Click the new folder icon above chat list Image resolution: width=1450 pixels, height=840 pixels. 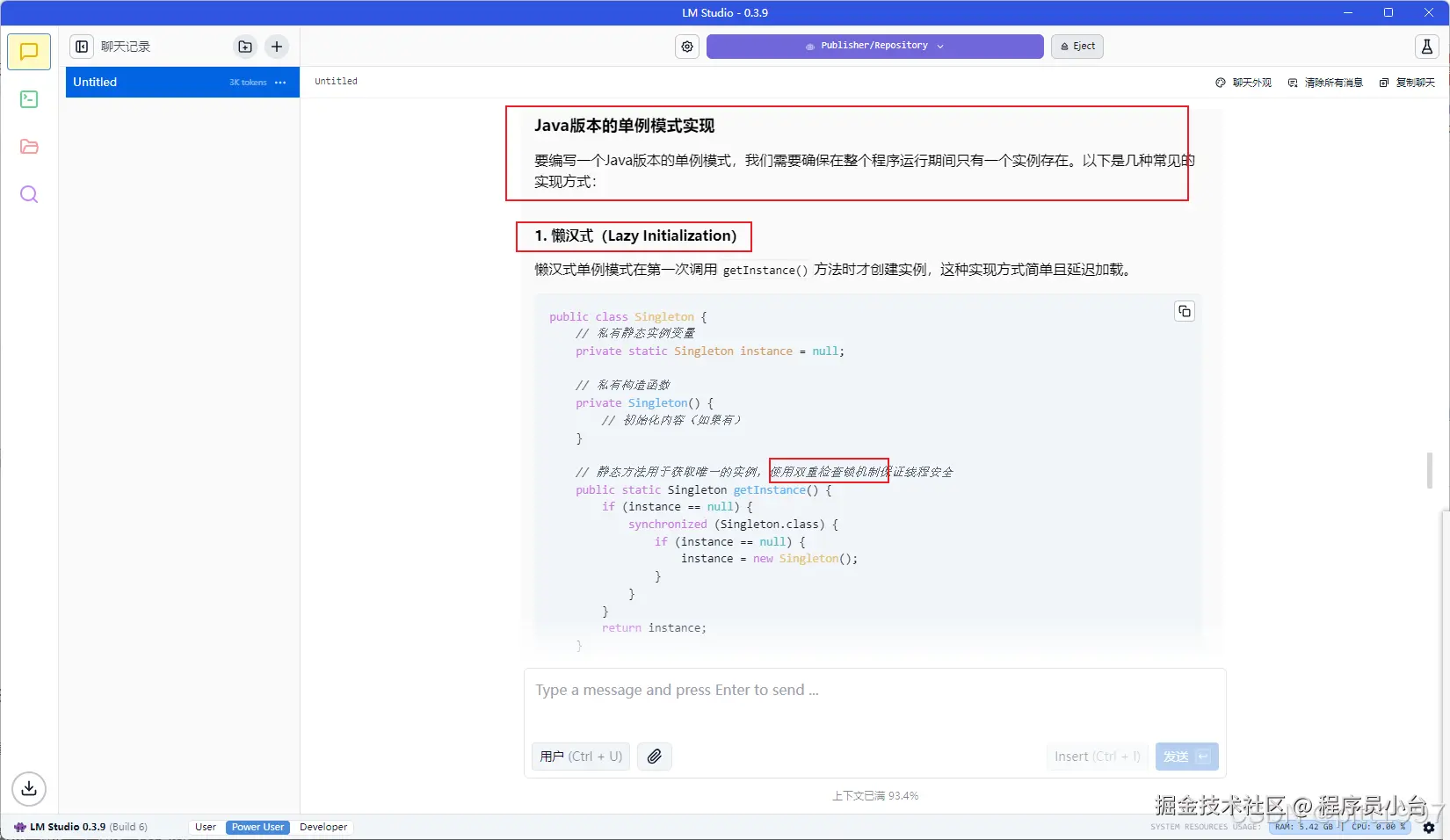pyautogui.click(x=244, y=47)
